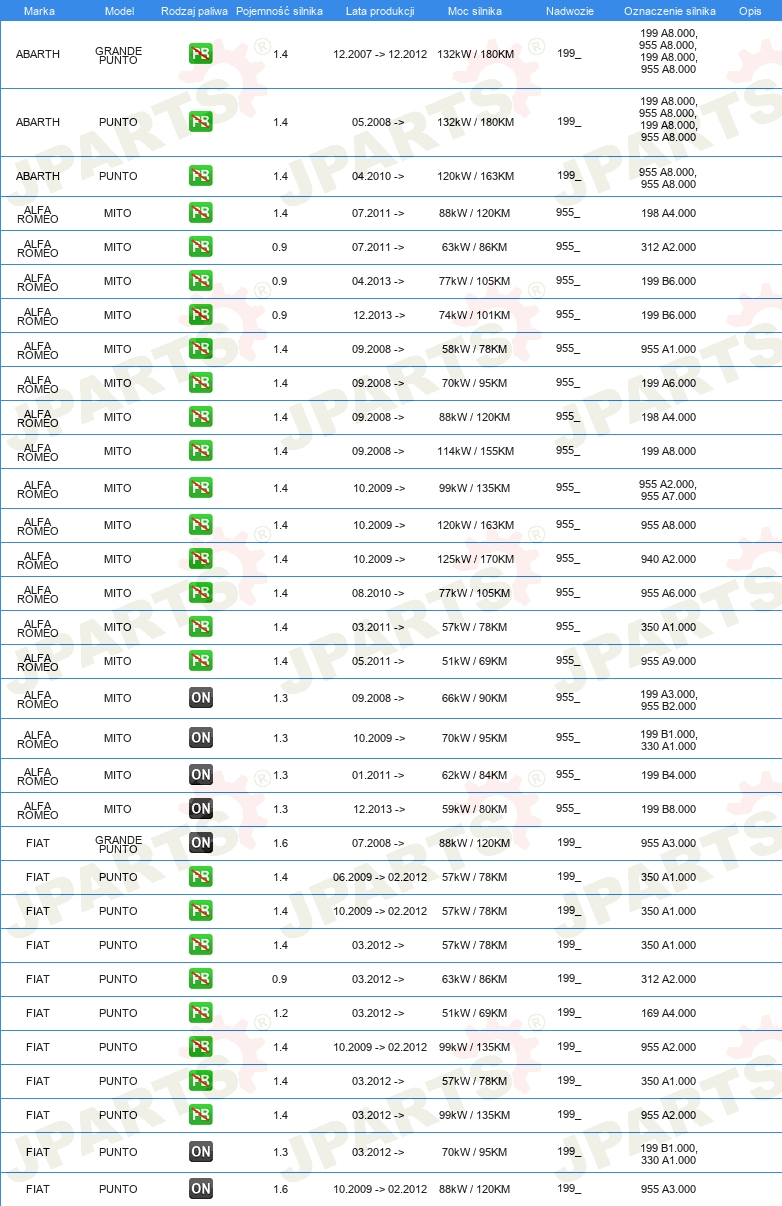Screen dimensions: 782x1206
Task: Click petrol icon in Abarth Punto 04.2010 row
Action: pos(201,176)
